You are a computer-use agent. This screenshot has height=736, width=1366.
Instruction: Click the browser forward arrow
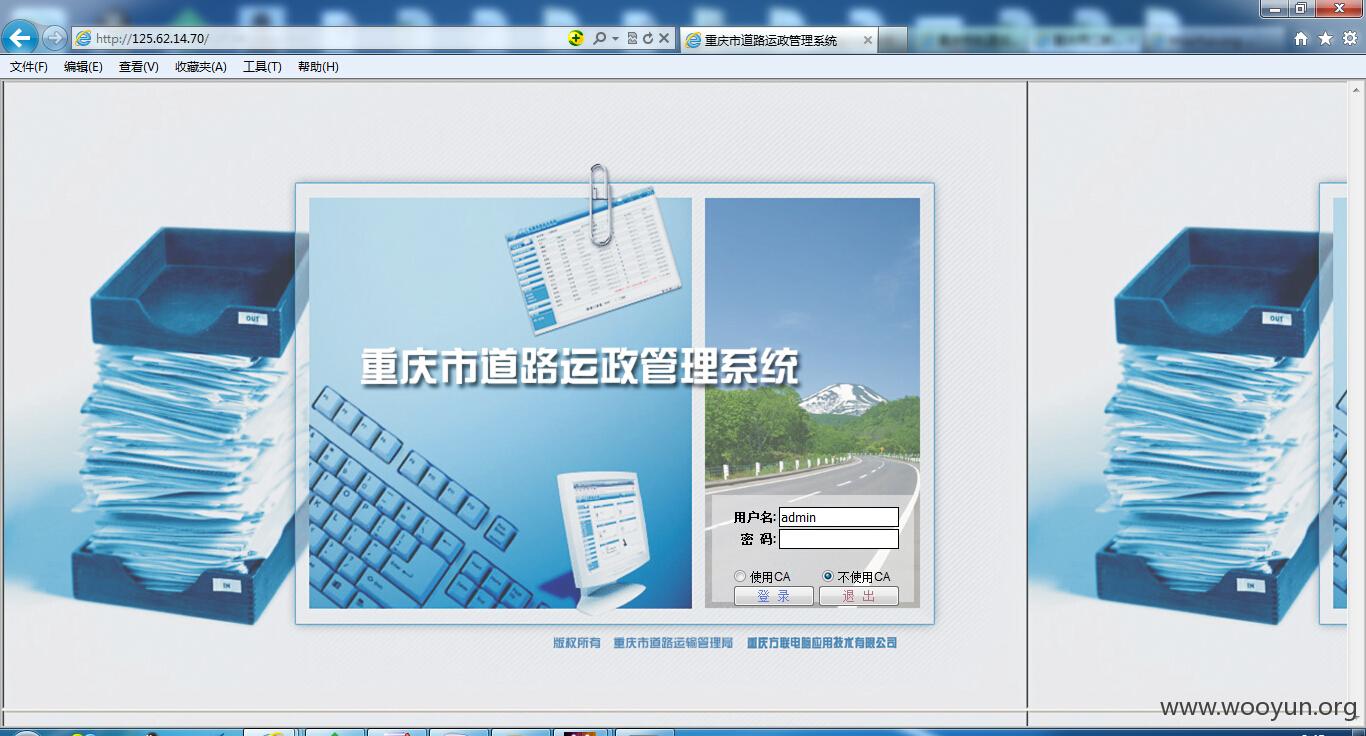tap(54, 38)
